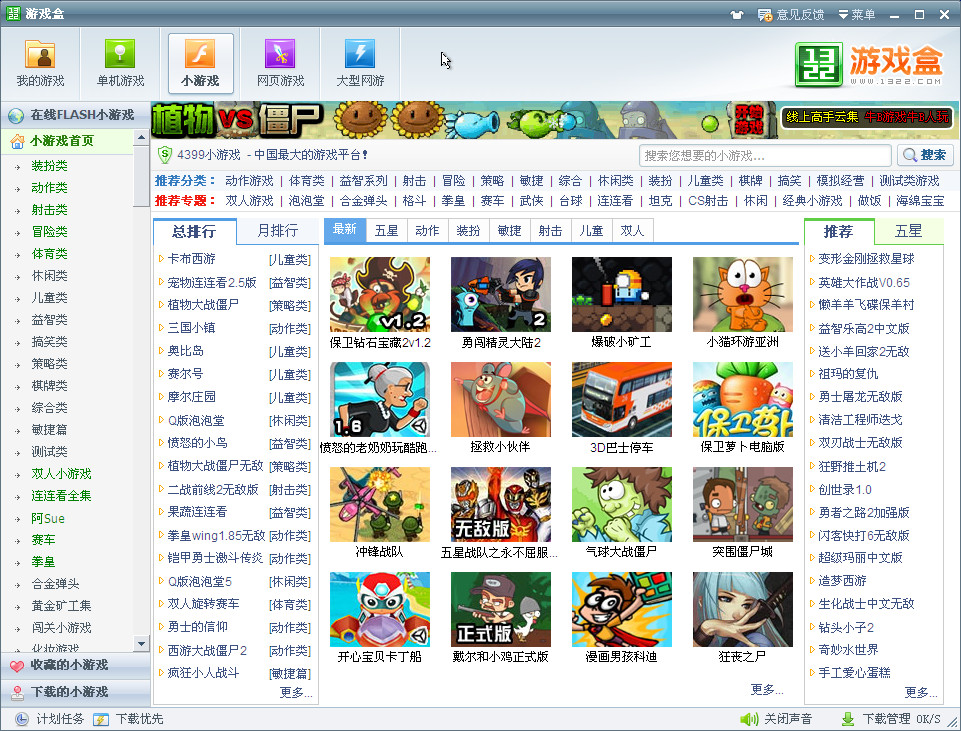The width and height of the screenshot is (961, 731).
Task: Click 更多 below game thumbnails
Action: (767, 690)
